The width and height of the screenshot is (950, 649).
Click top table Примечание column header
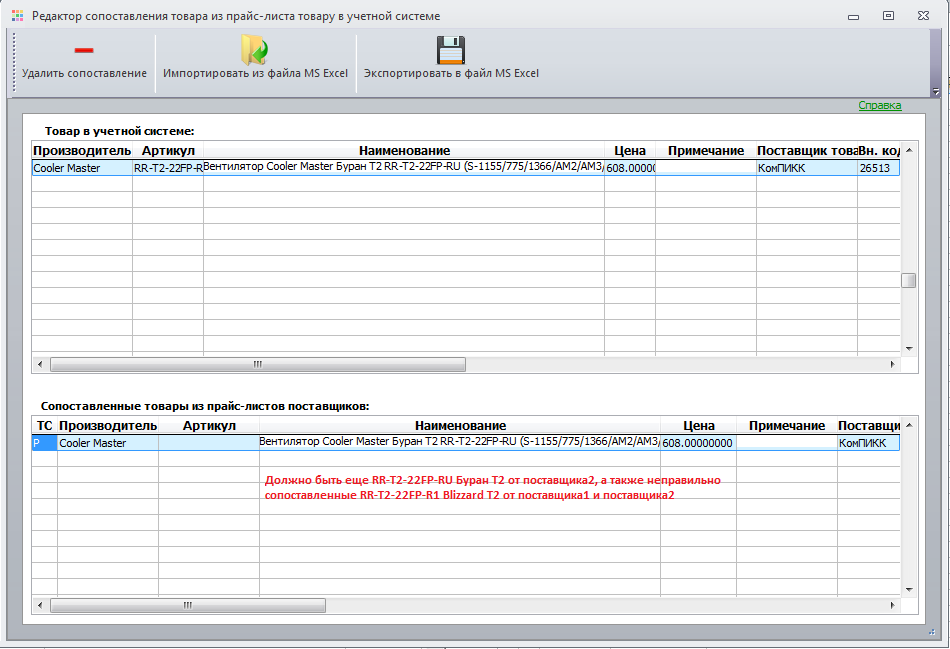pos(706,150)
